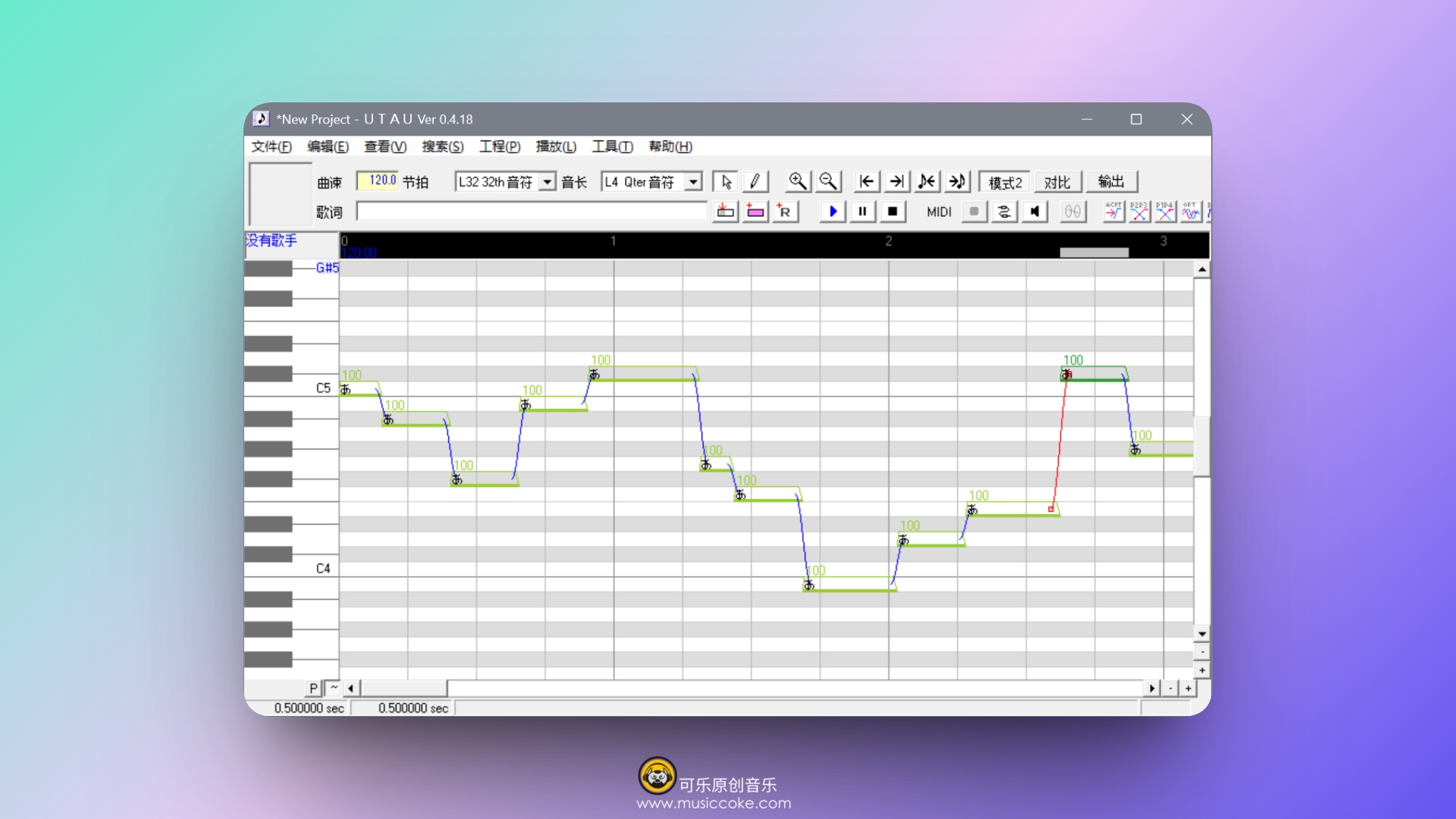Start playback with the blue play button
1456x819 pixels.
pos(833,212)
